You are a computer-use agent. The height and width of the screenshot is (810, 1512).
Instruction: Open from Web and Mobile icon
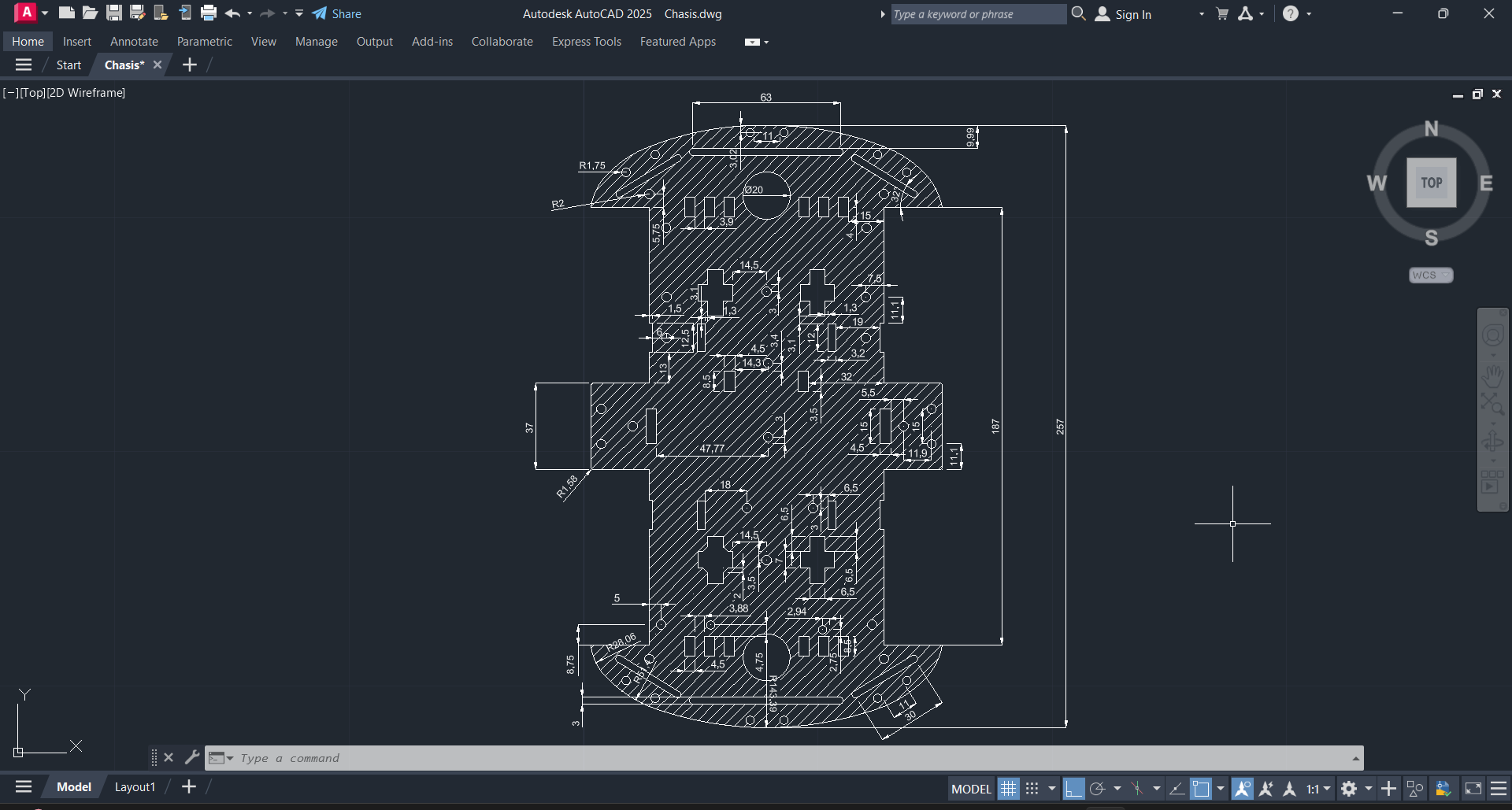coord(161,13)
